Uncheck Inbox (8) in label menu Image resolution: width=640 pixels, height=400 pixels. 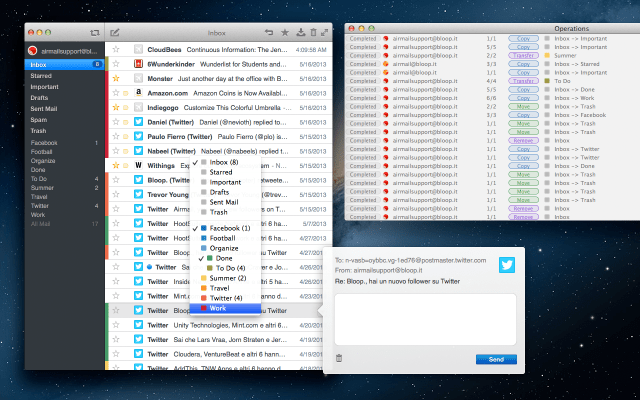coord(225,162)
